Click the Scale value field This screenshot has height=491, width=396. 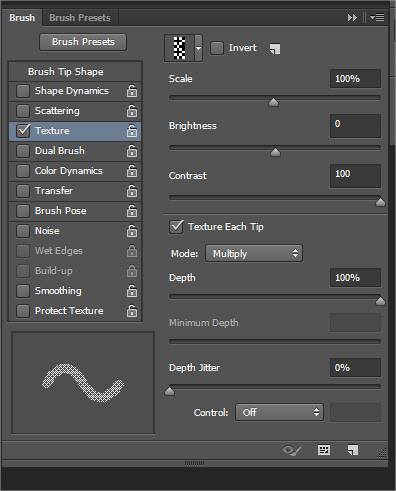pyautogui.click(x=355, y=79)
